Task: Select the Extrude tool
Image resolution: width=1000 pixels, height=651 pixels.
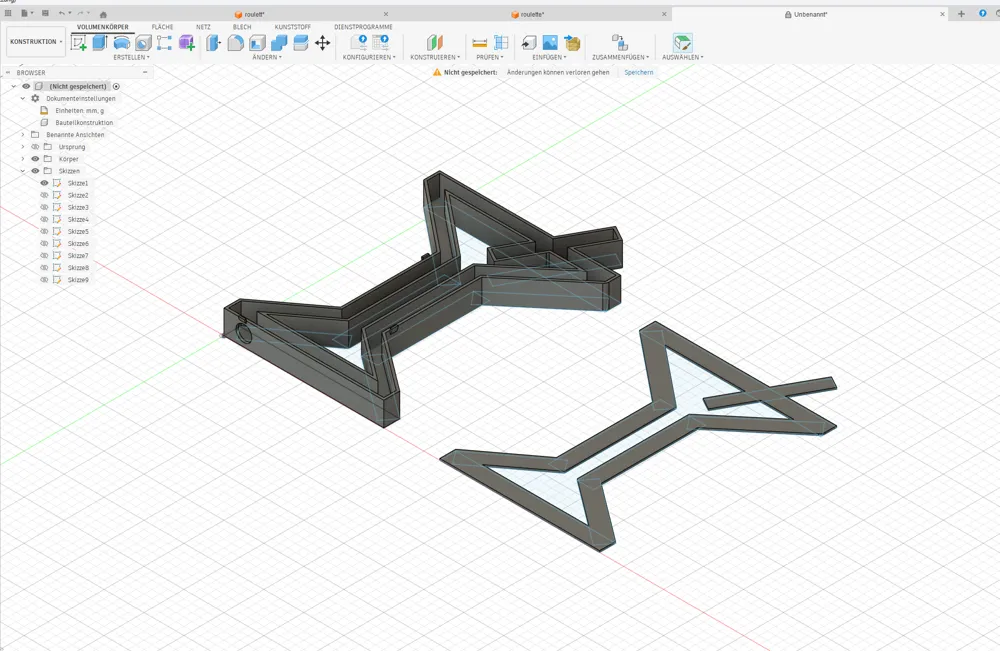Action: click(100, 43)
